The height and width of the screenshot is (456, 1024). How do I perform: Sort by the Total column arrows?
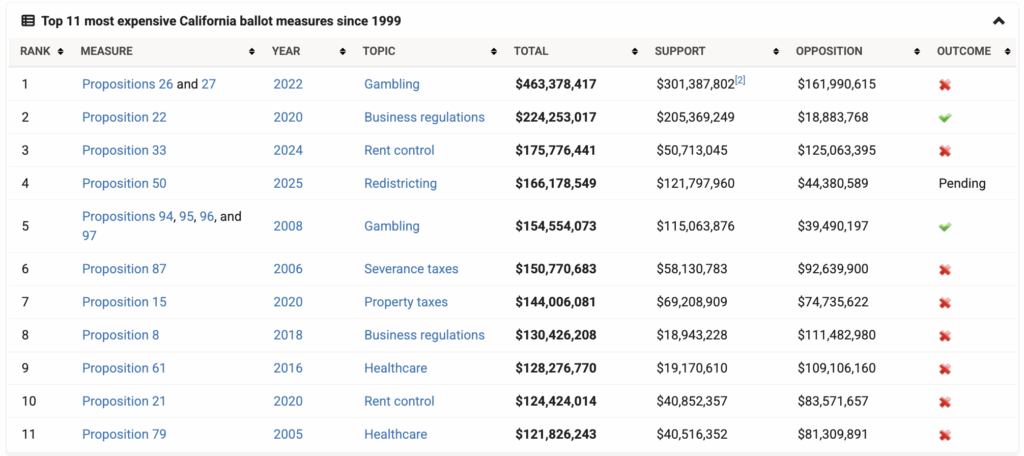point(635,51)
